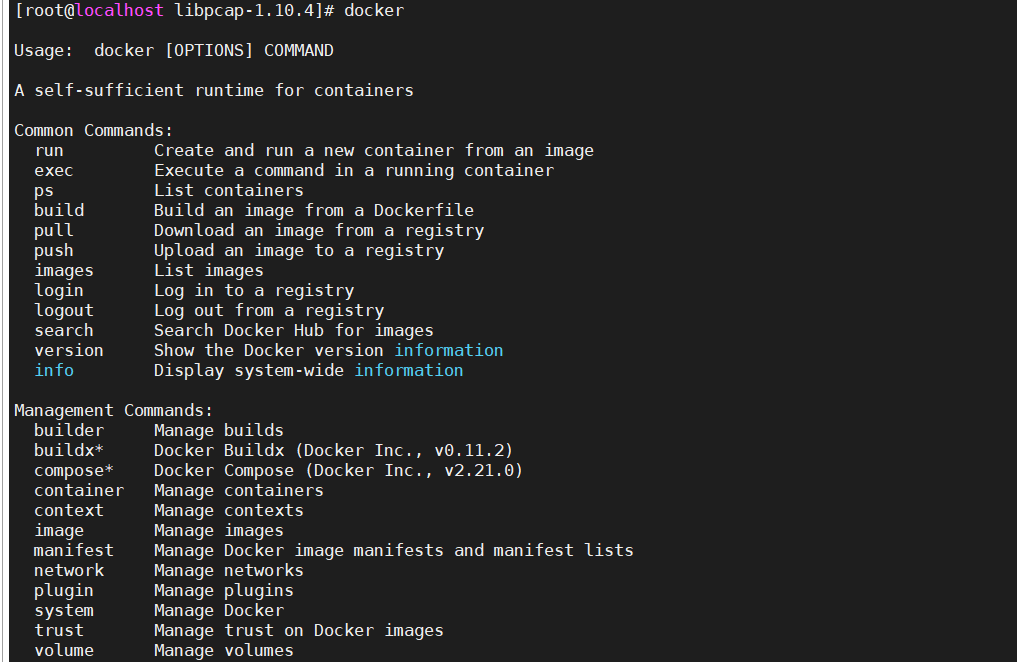Image resolution: width=1017 pixels, height=662 pixels.
Task: Click the 'run' command name
Action: [x=49, y=150]
